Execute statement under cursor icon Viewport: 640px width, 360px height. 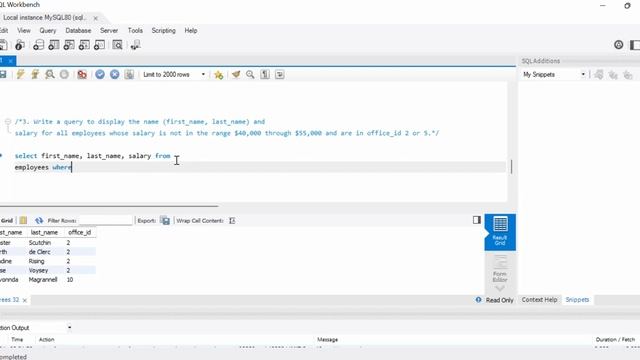point(35,74)
